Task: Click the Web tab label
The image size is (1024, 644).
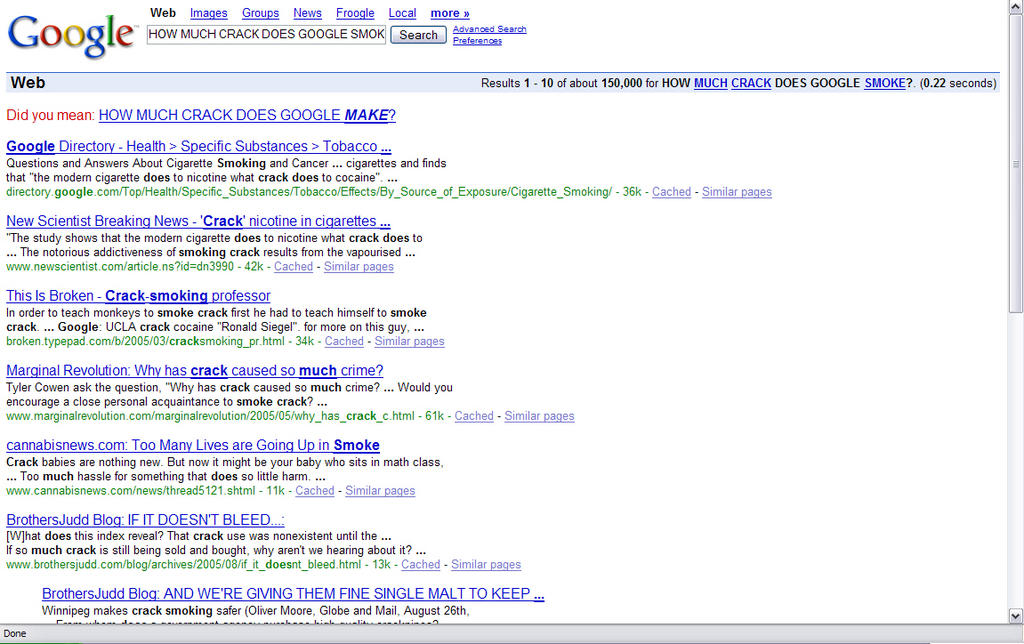Action: [163, 13]
